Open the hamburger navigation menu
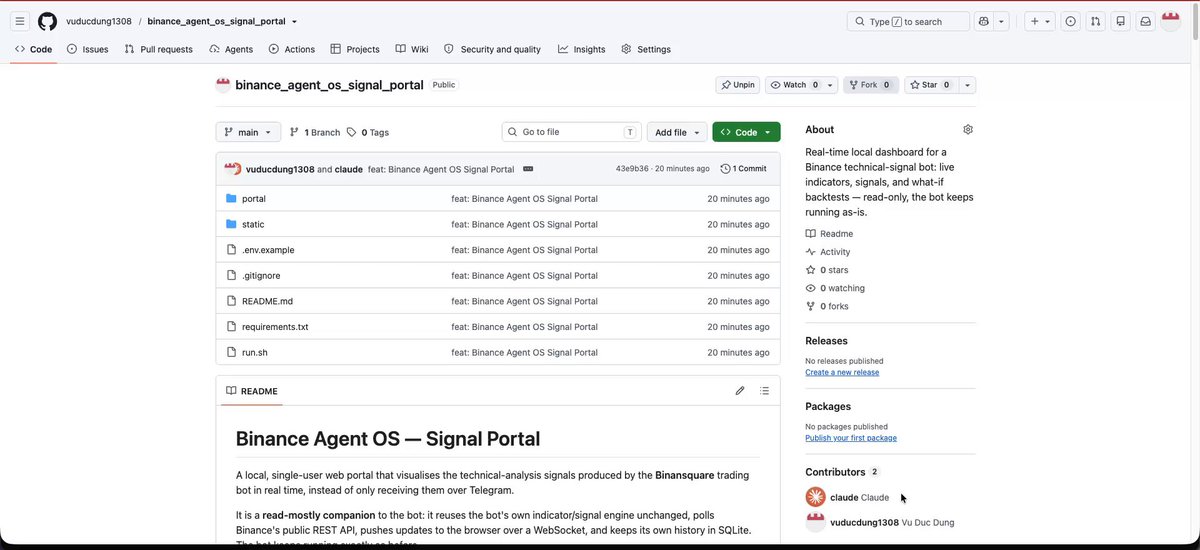 point(20,21)
